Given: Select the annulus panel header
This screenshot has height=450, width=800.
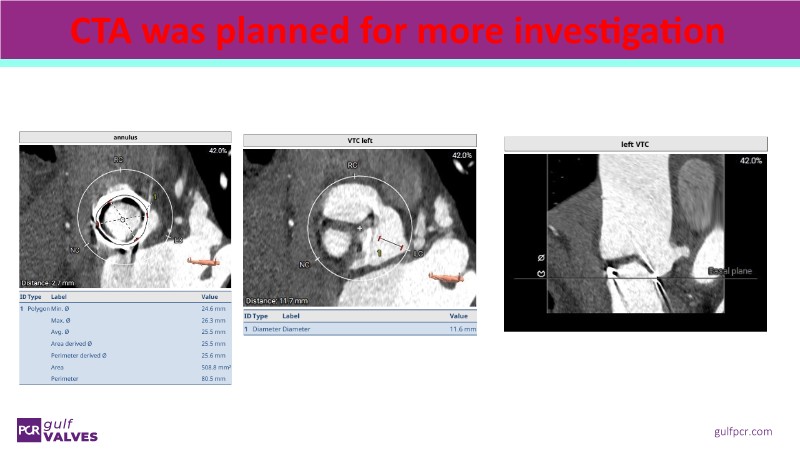Looking at the screenshot, I should click(125, 137).
